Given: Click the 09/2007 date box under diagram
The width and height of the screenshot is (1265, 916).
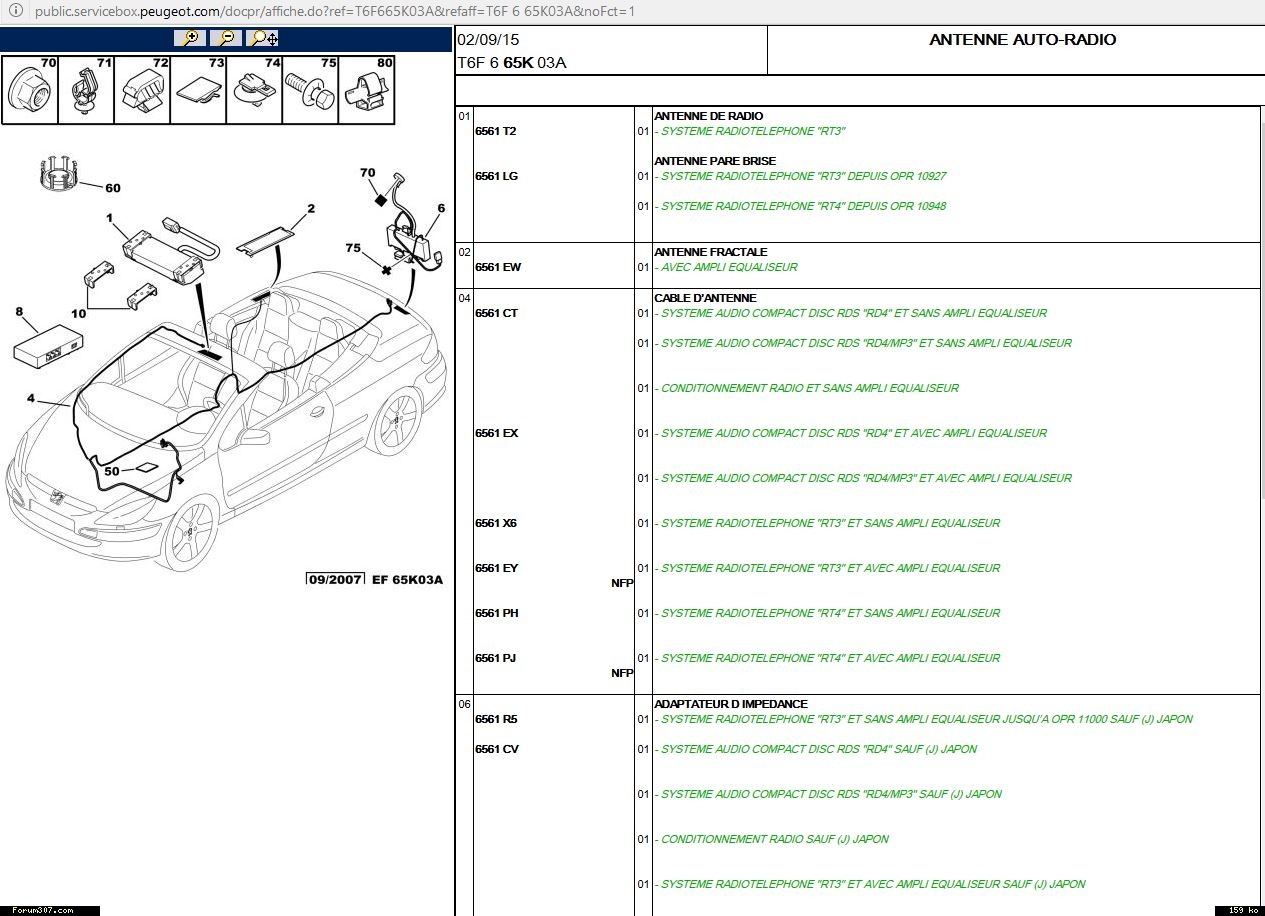Looking at the screenshot, I should tap(335, 580).
